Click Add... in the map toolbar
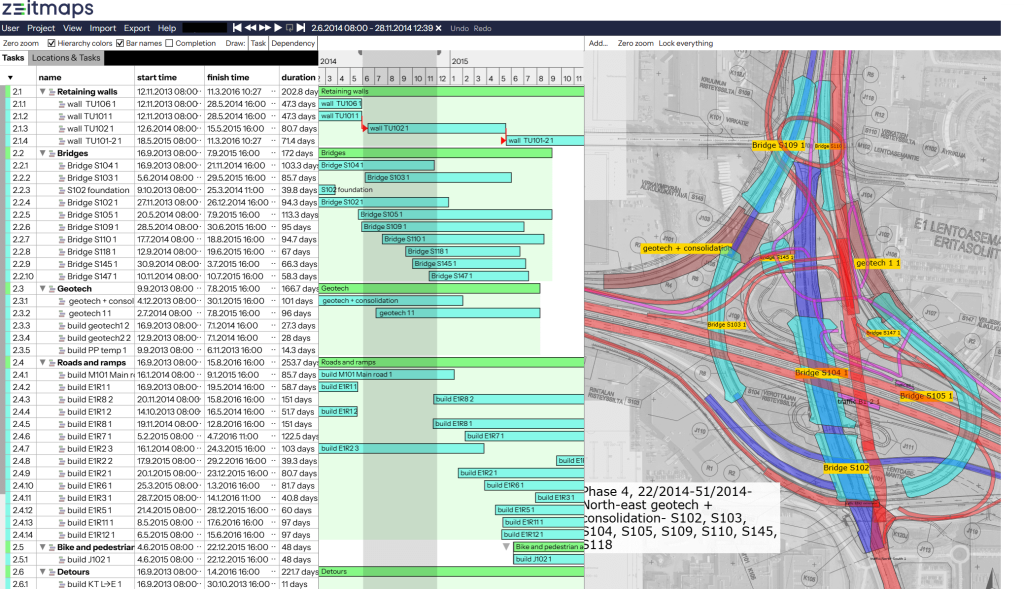This screenshot has width=1024, height=589. coord(598,43)
